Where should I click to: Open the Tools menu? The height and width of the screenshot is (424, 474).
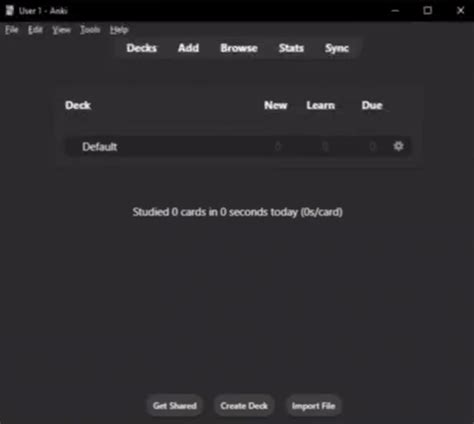pos(90,30)
